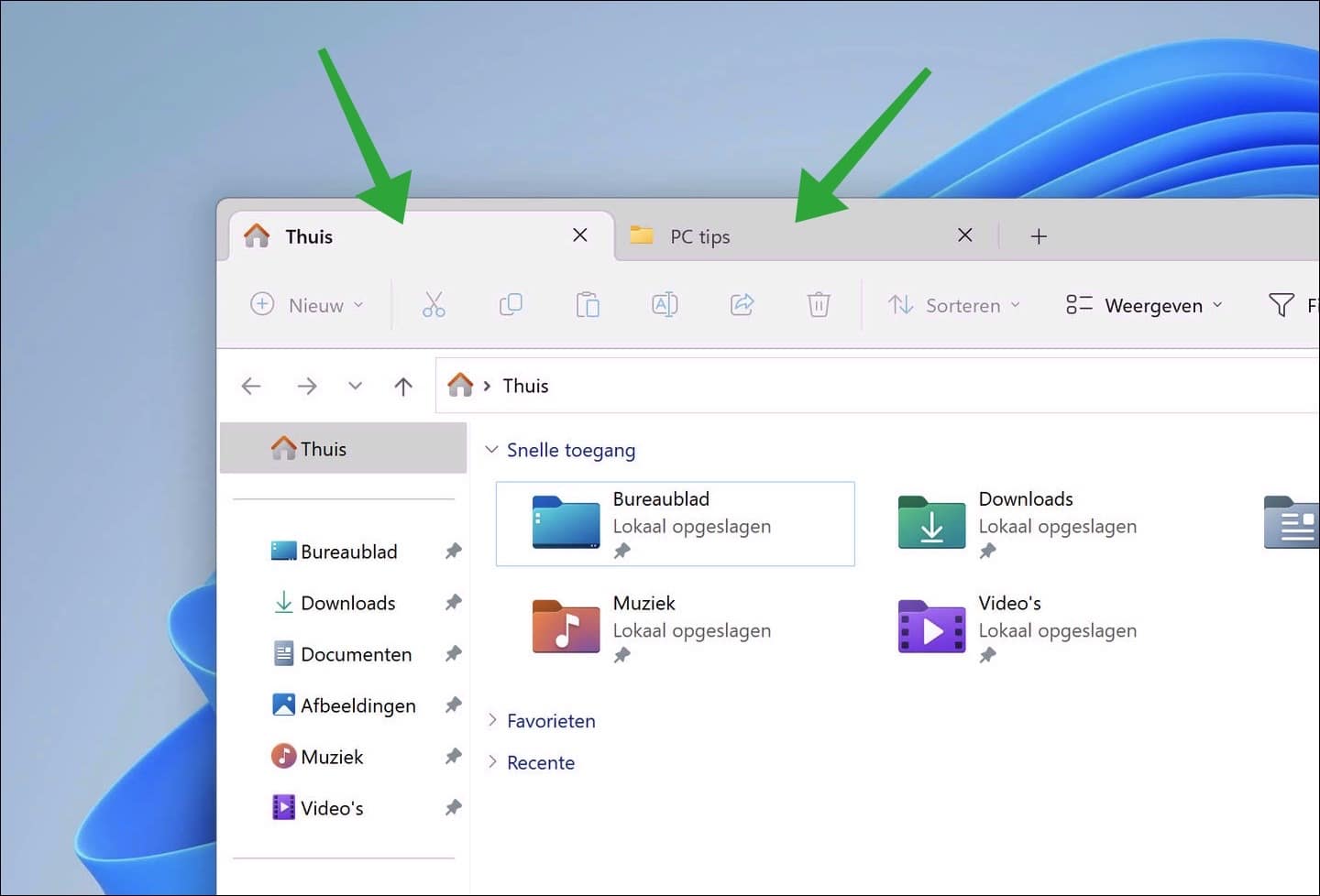Open a new tab with the plus button
1320x896 pixels.
[1039, 235]
